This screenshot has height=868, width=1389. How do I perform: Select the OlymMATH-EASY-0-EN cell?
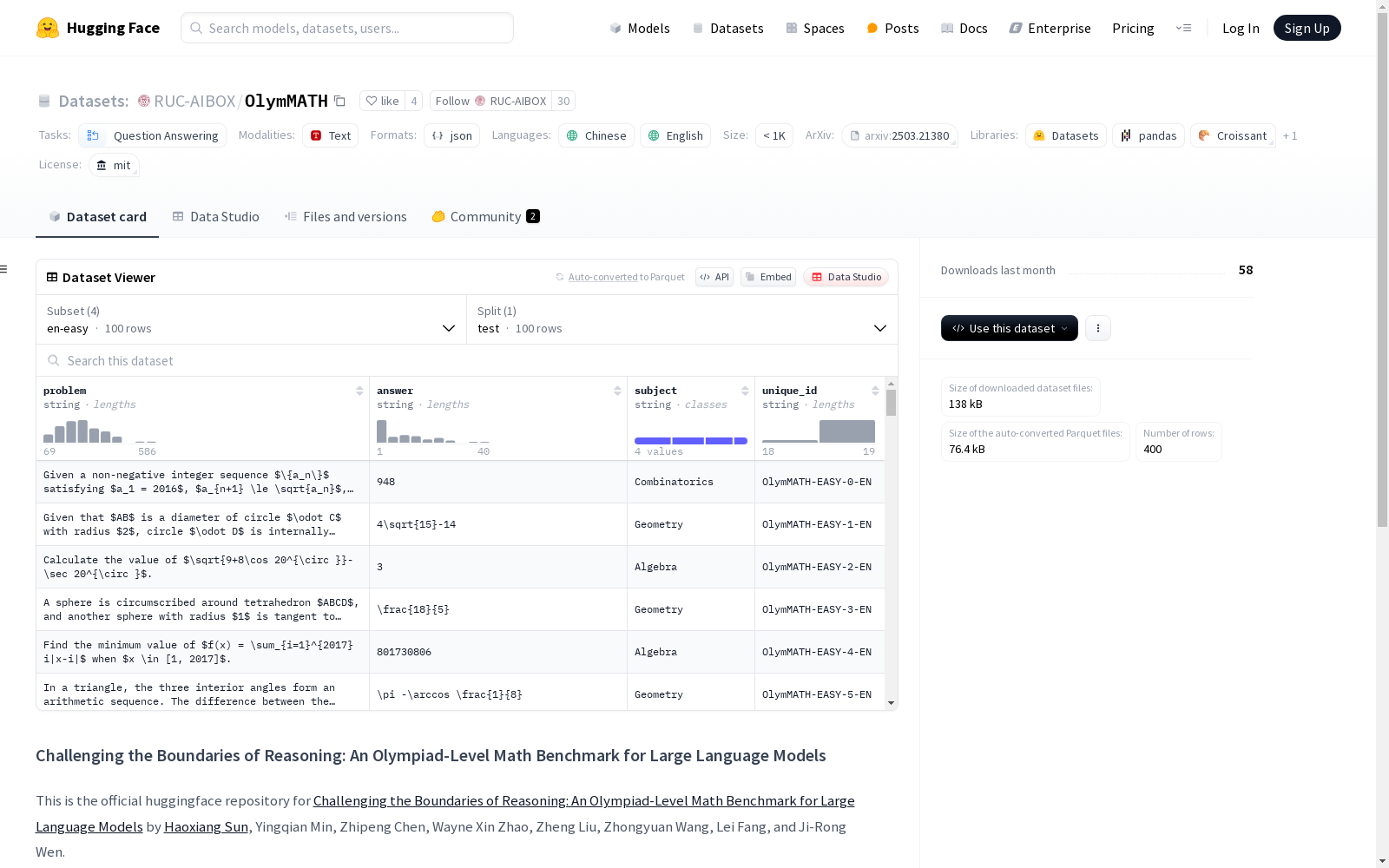[820, 482]
